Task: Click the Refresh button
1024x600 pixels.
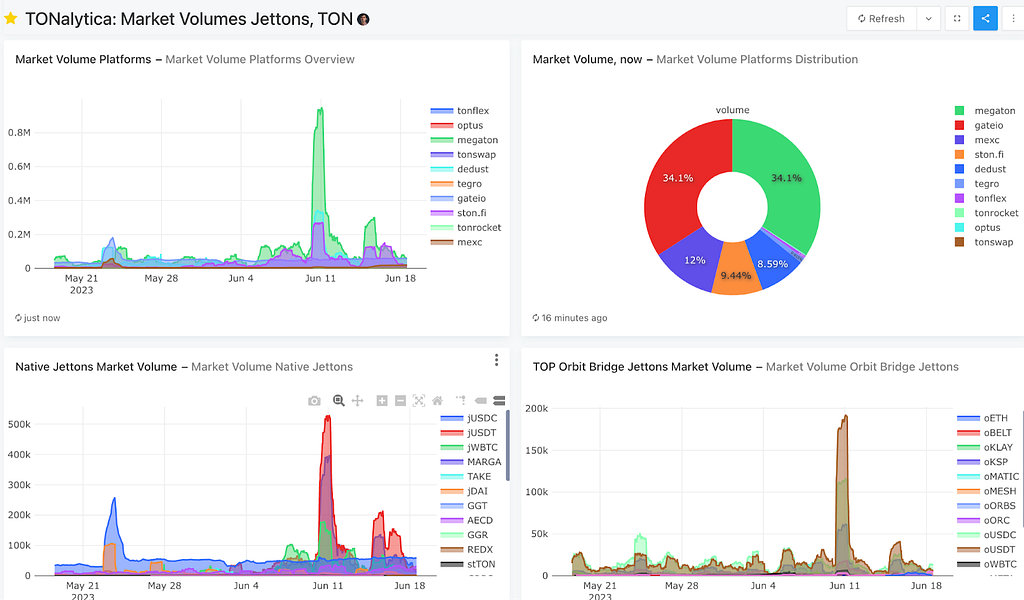Action: (882, 18)
